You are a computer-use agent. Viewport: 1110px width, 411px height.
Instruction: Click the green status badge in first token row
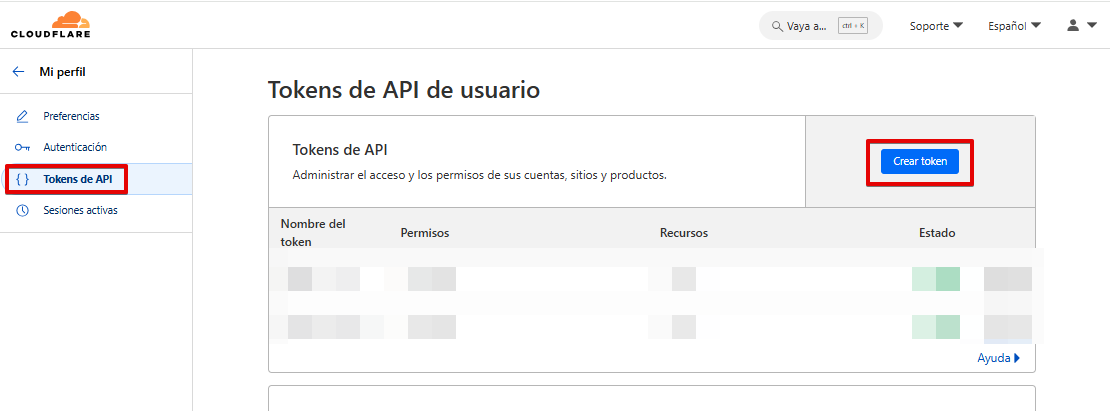point(936,279)
